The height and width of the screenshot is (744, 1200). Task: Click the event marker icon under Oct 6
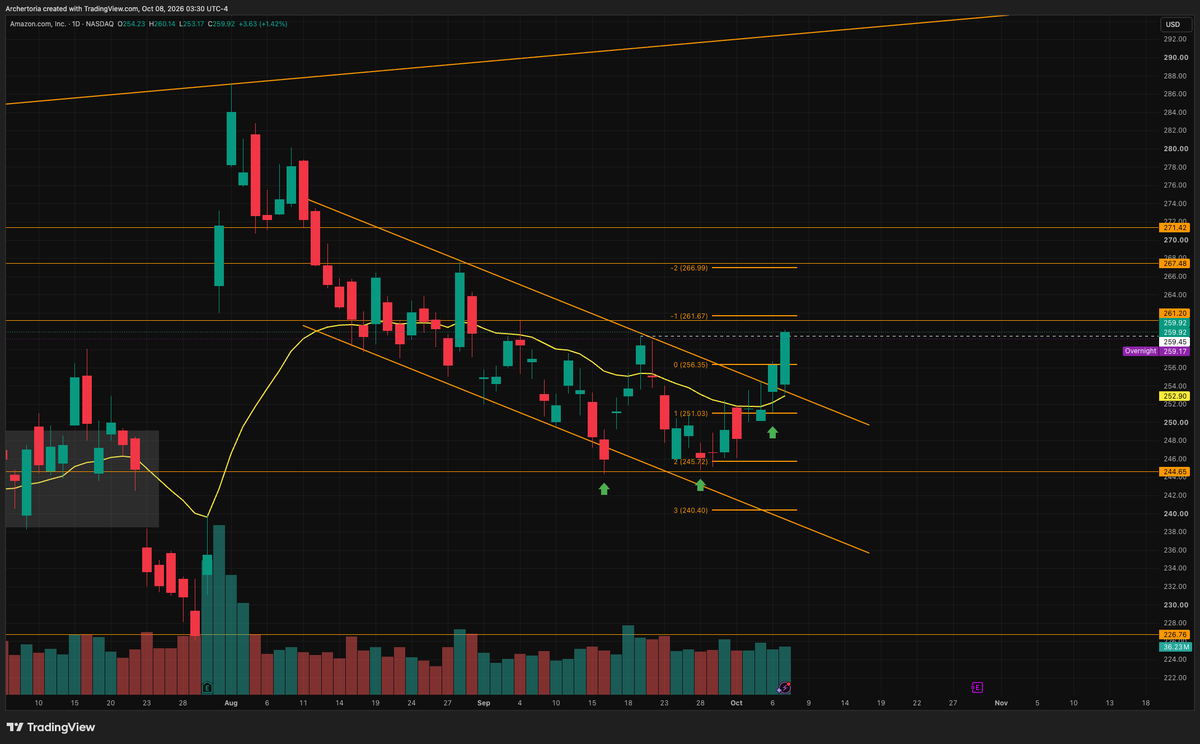(785, 688)
